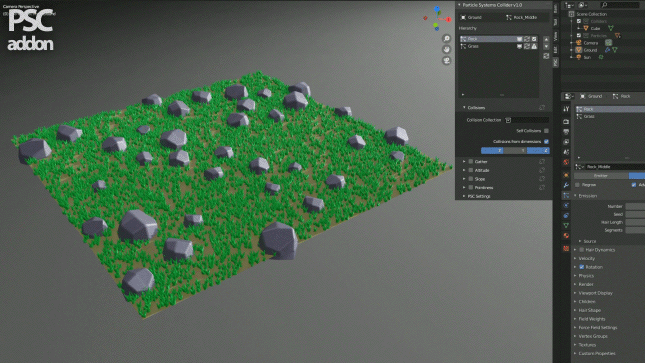The width and height of the screenshot is (645, 363).
Task: Open the Particles properties tab icon
Action: (x=566, y=195)
